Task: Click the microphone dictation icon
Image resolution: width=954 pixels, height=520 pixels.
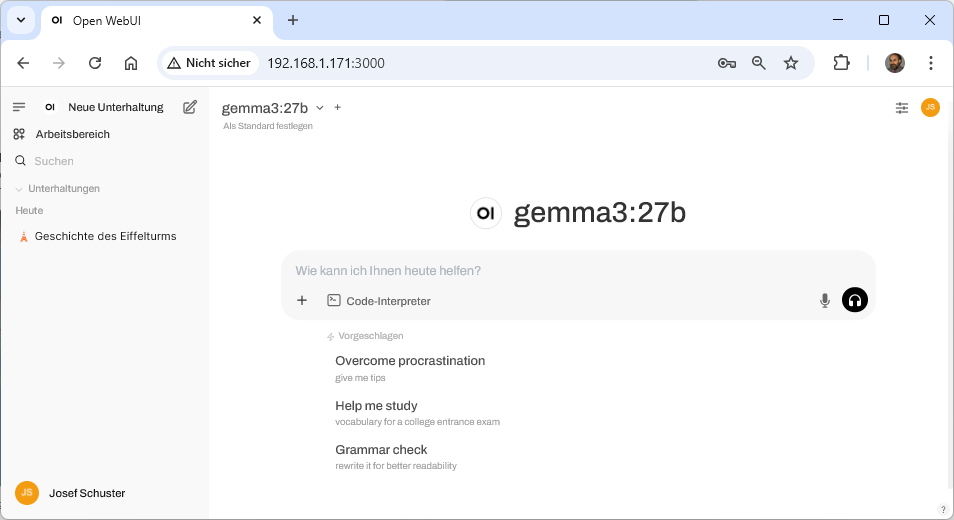Action: (825, 300)
